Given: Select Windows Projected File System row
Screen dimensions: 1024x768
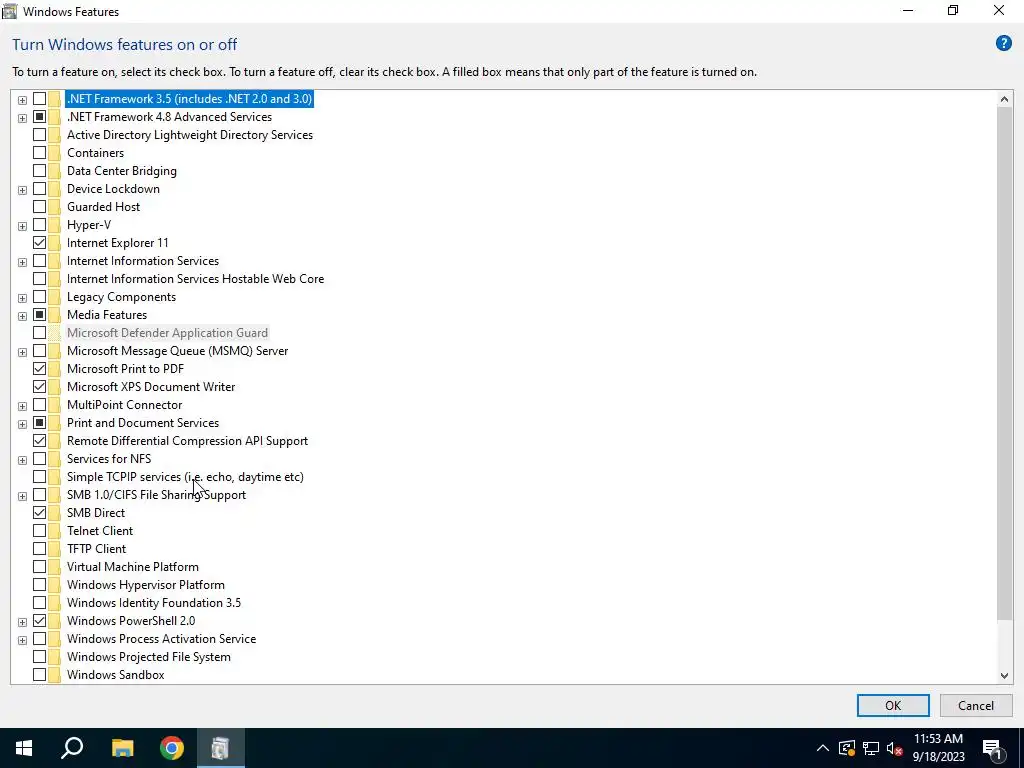Looking at the screenshot, I should pyautogui.click(x=148, y=657).
